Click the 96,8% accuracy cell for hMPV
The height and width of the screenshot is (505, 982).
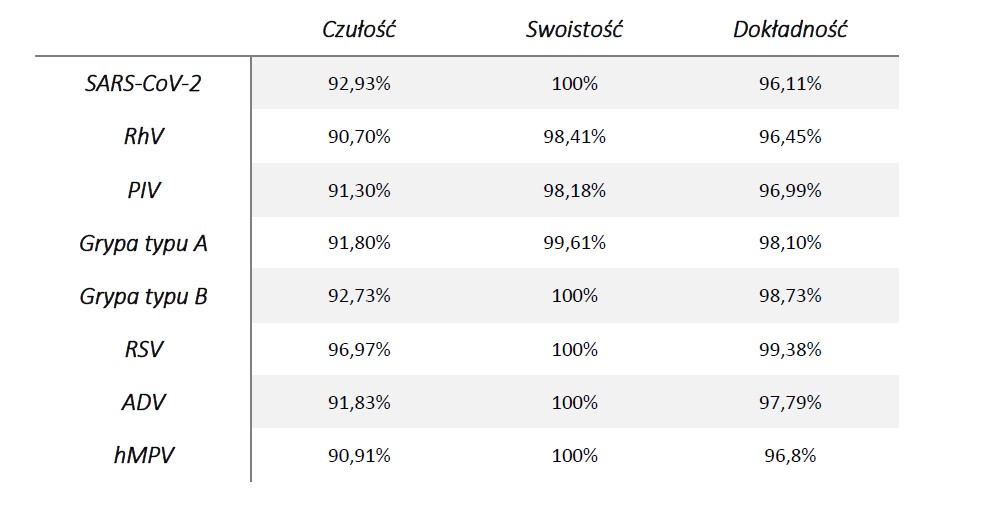point(790,456)
